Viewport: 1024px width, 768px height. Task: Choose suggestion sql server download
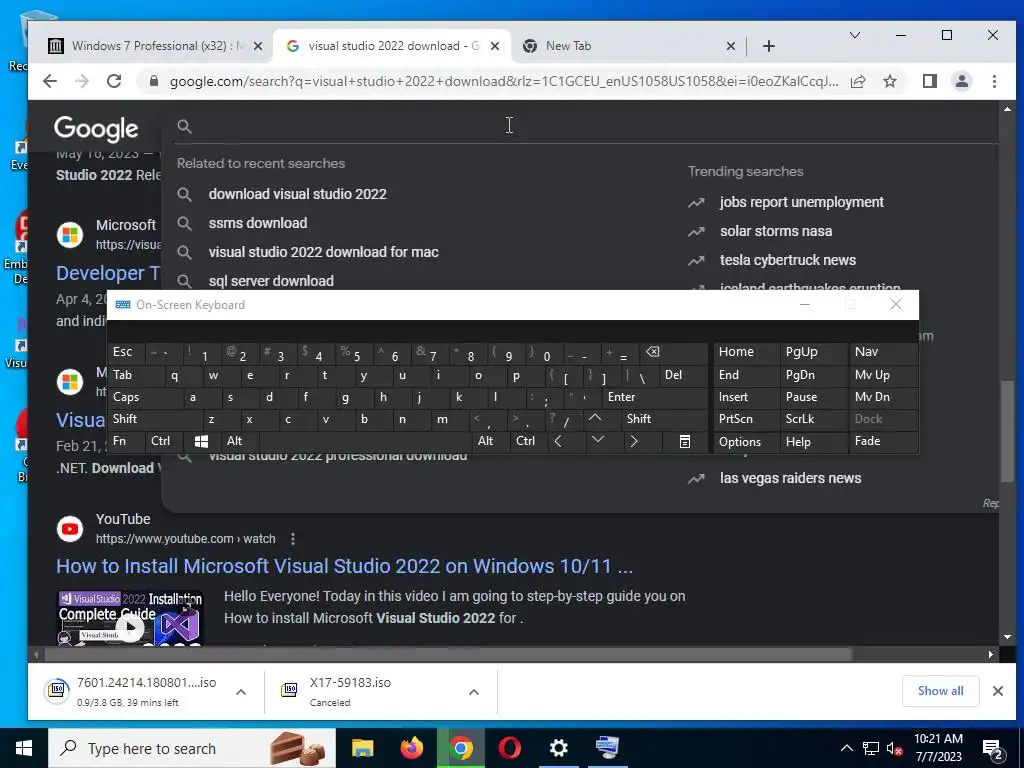coord(271,281)
